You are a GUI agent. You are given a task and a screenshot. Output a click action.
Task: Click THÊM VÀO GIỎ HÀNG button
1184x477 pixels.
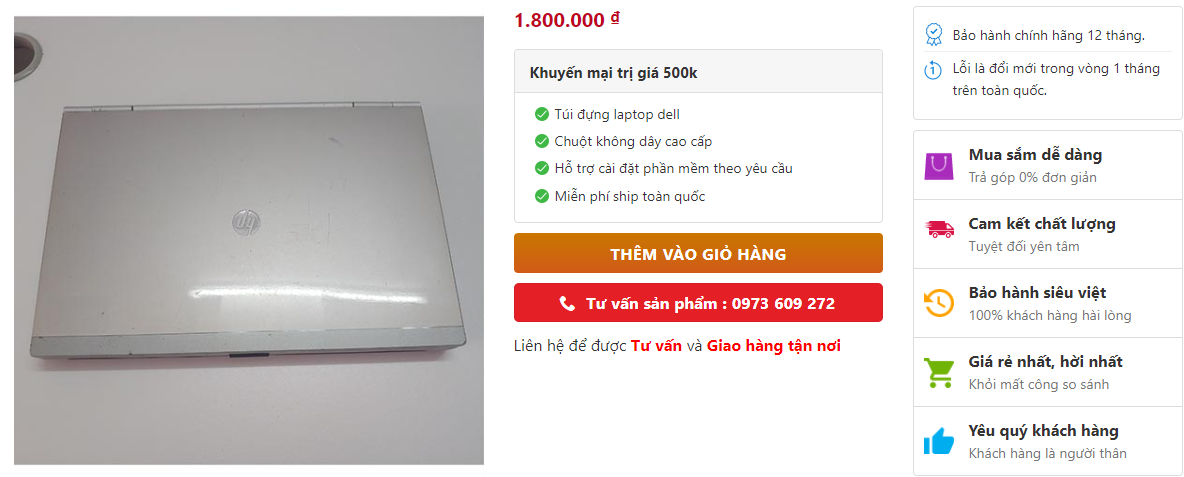(698, 254)
